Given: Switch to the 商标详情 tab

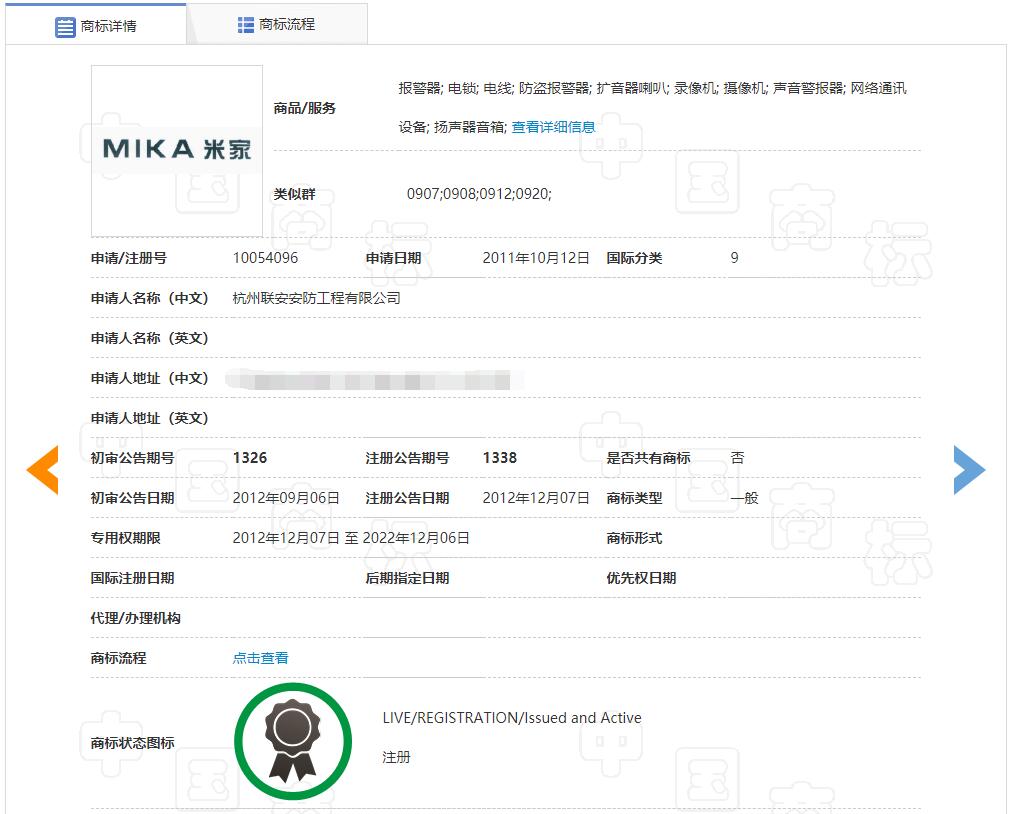Looking at the screenshot, I should pos(96,26).
